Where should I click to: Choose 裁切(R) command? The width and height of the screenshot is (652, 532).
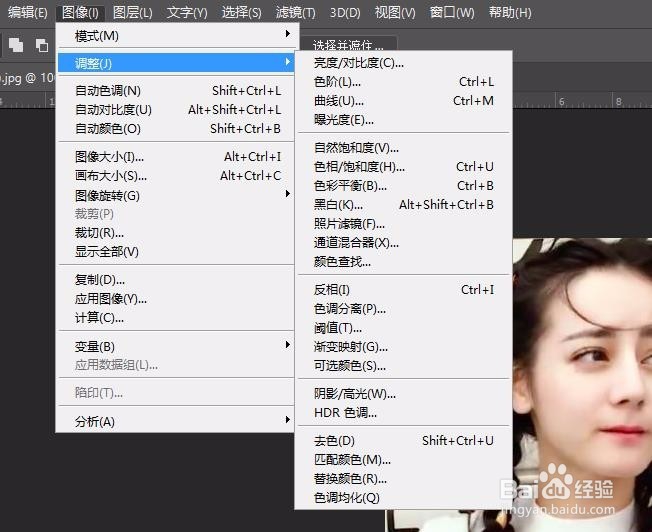click(x=175, y=233)
